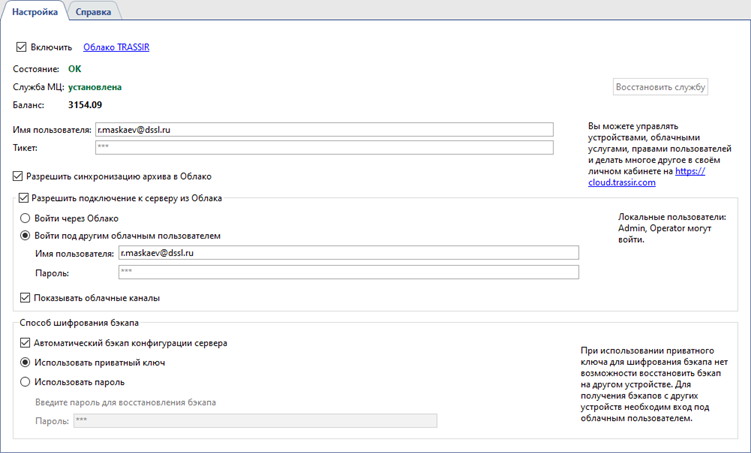The width and height of the screenshot is (751, 453).
Task: Click the Баланс value 3154.09
Action: tap(85, 104)
